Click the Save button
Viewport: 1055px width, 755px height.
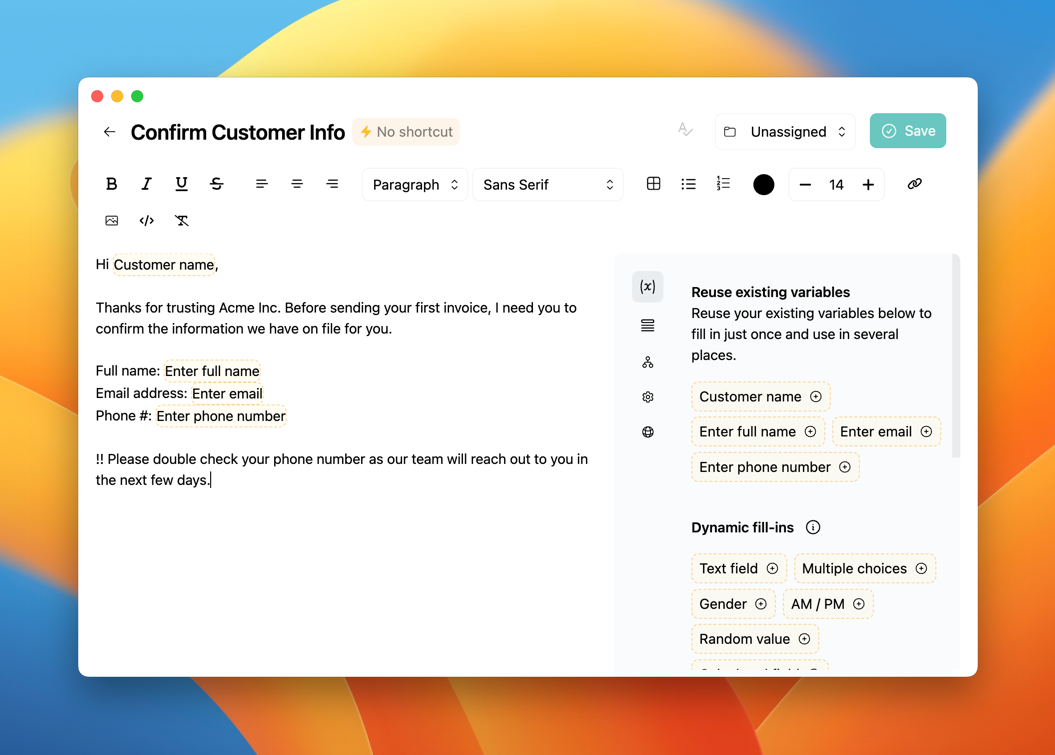(907, 131)
